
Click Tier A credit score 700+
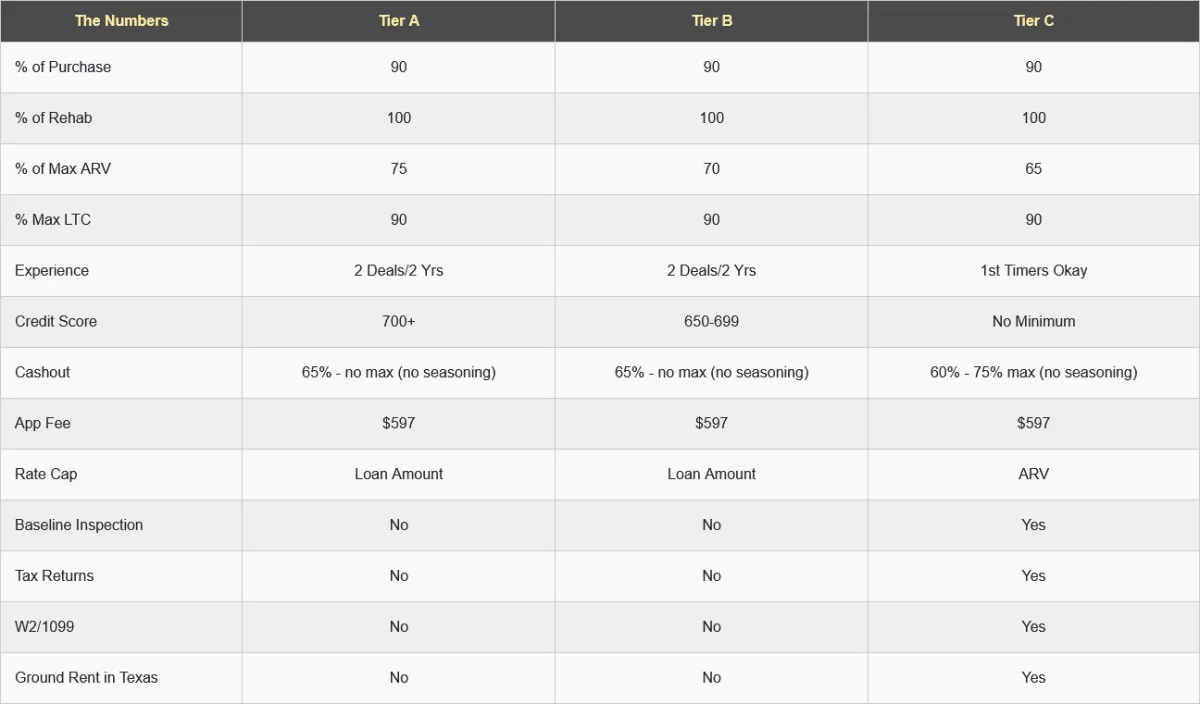[x=398, y=322]
